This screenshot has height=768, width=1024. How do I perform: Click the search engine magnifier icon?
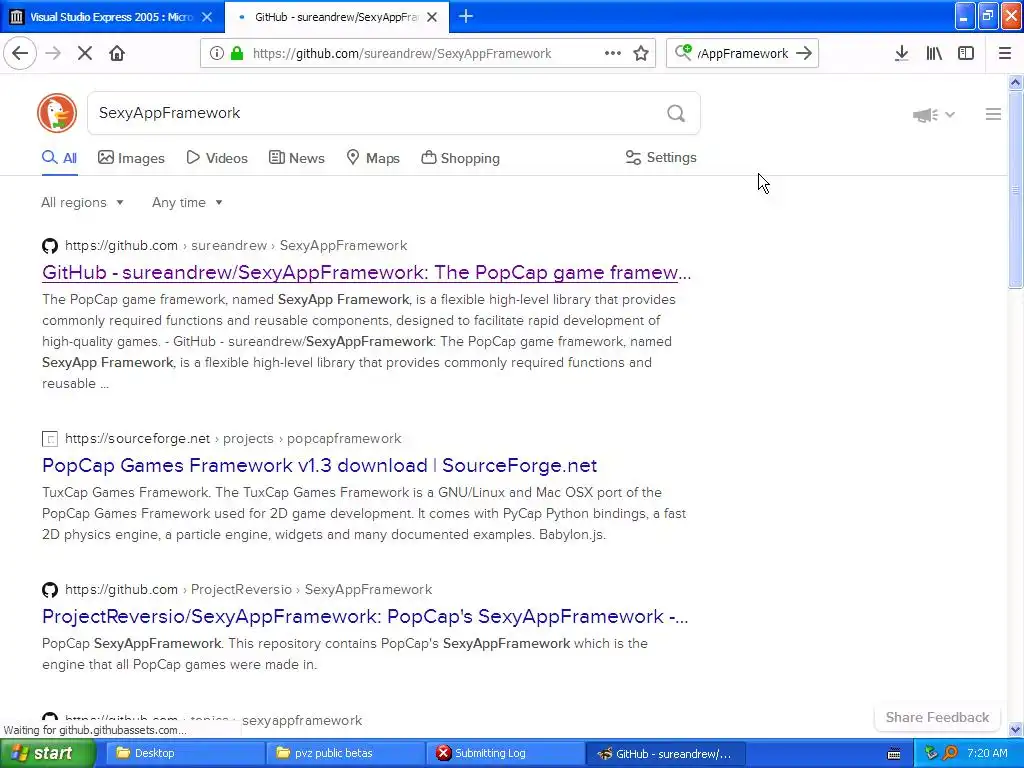pos(683,52)
